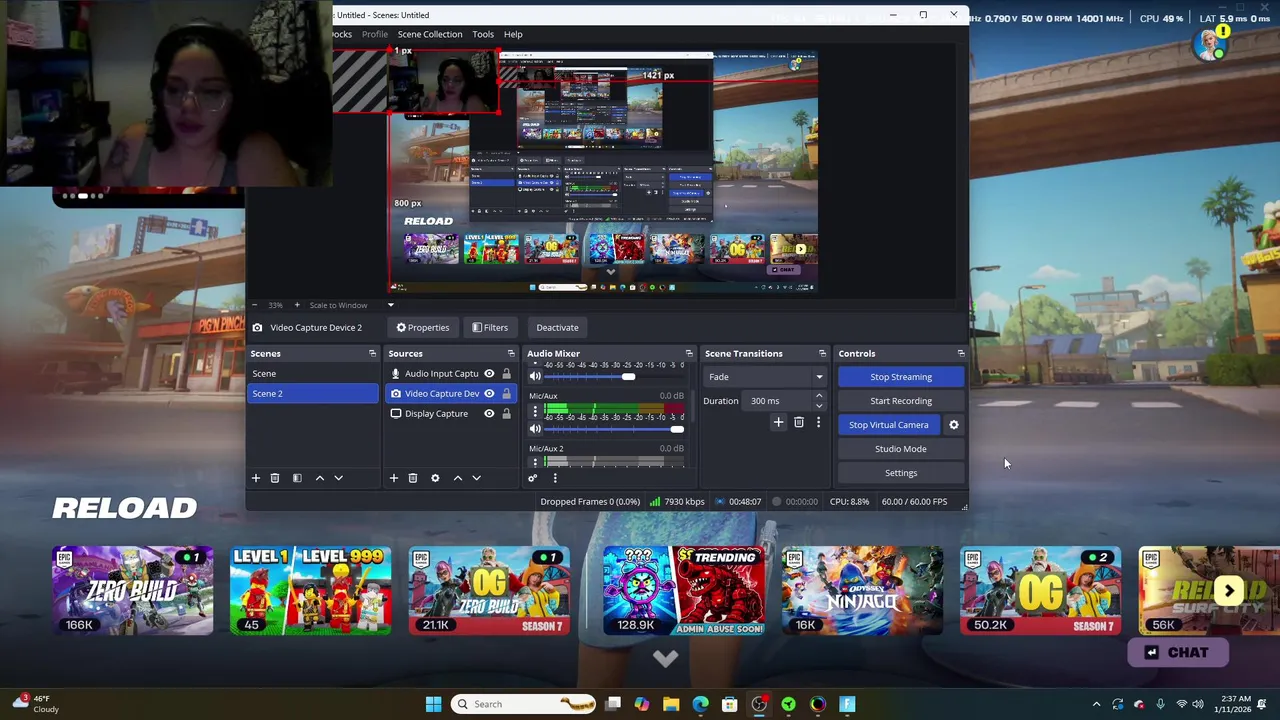Open Microsoft Store from the taskbar
1280x720 pixels.
(729, 704)
